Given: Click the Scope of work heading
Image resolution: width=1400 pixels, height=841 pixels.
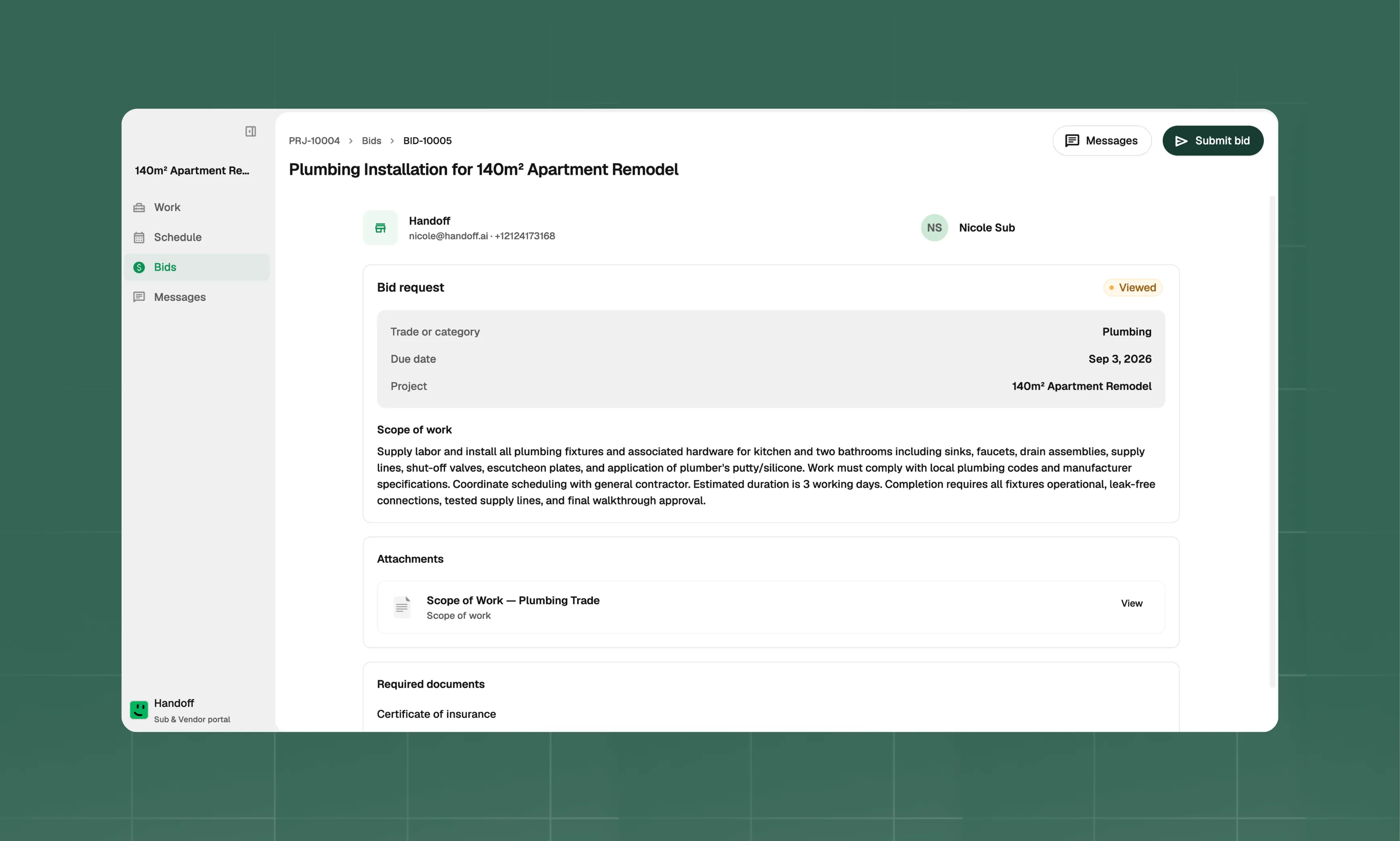Looking at the screenshot, I should 414,430.
